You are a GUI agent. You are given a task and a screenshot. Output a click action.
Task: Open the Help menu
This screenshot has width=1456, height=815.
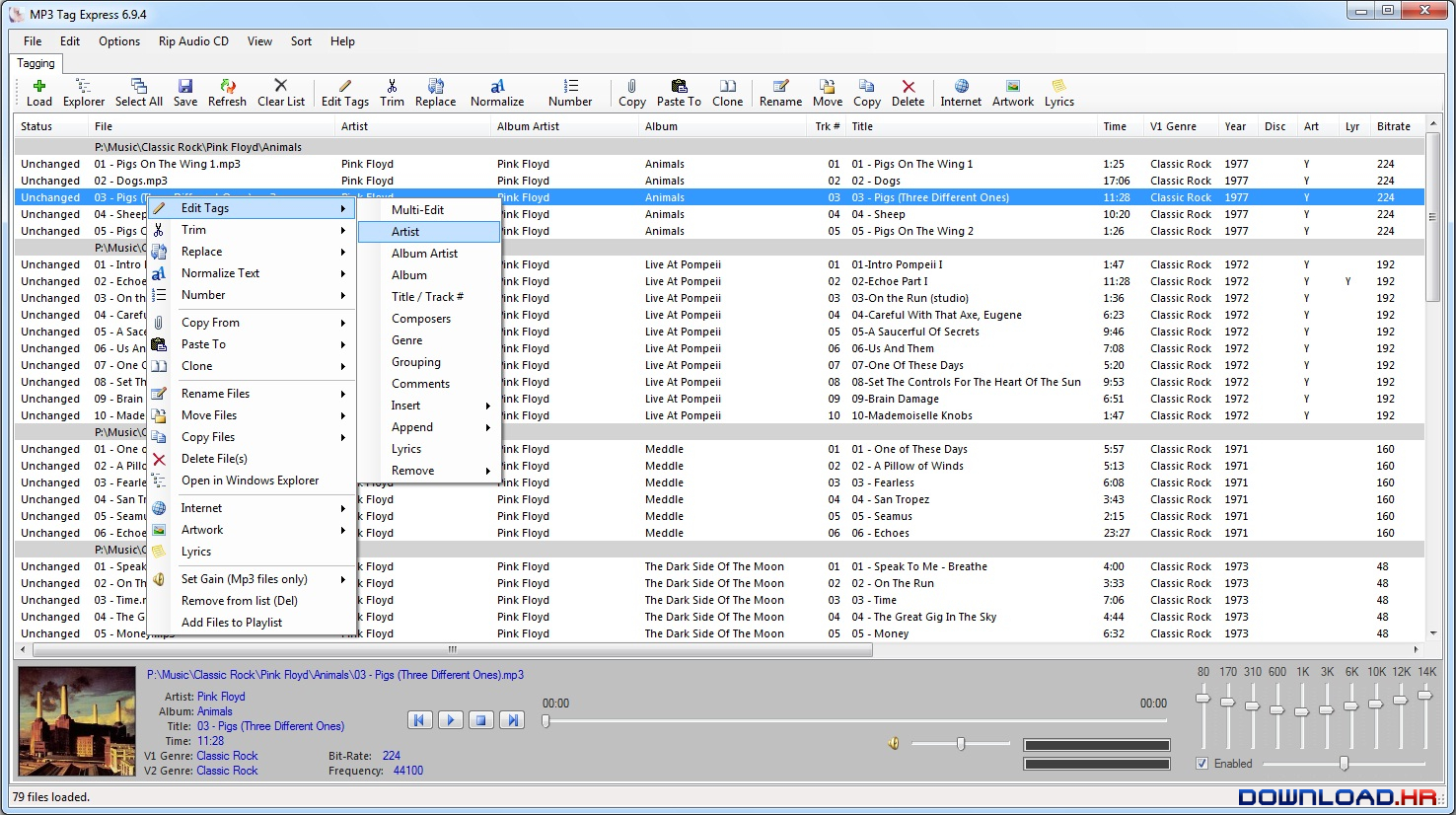[342, 41]
